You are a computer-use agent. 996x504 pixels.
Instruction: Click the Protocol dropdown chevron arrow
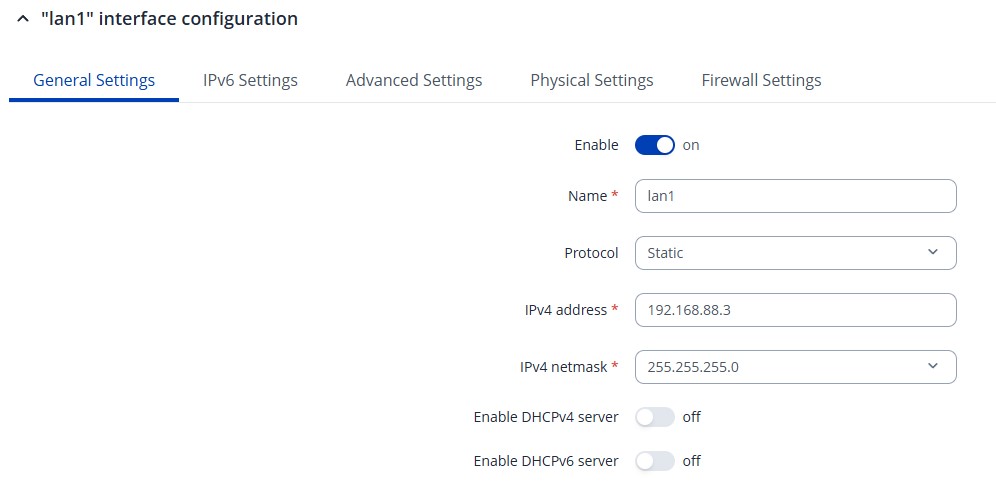tap(933, 253)
